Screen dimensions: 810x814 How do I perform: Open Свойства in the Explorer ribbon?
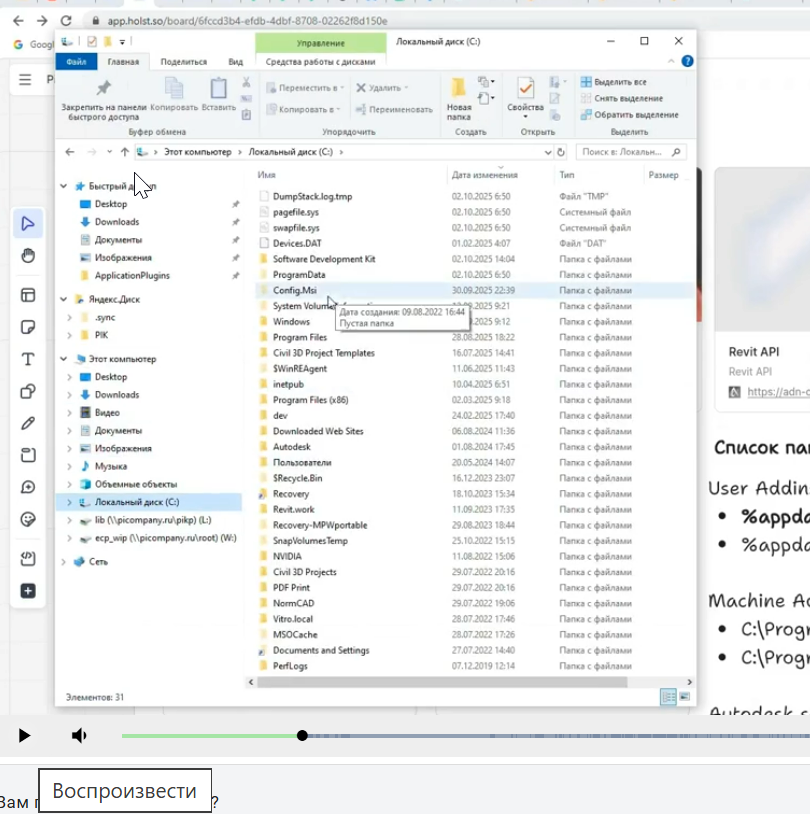tap(525, 97)
